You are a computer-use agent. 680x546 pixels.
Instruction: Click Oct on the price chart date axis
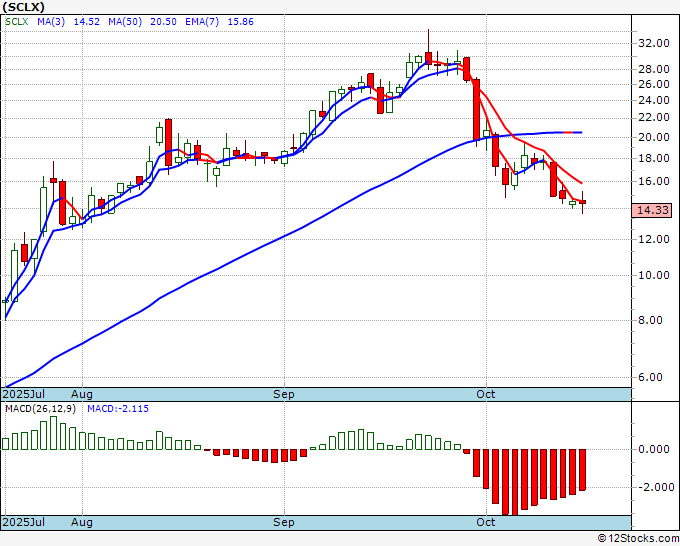point(486,394)
